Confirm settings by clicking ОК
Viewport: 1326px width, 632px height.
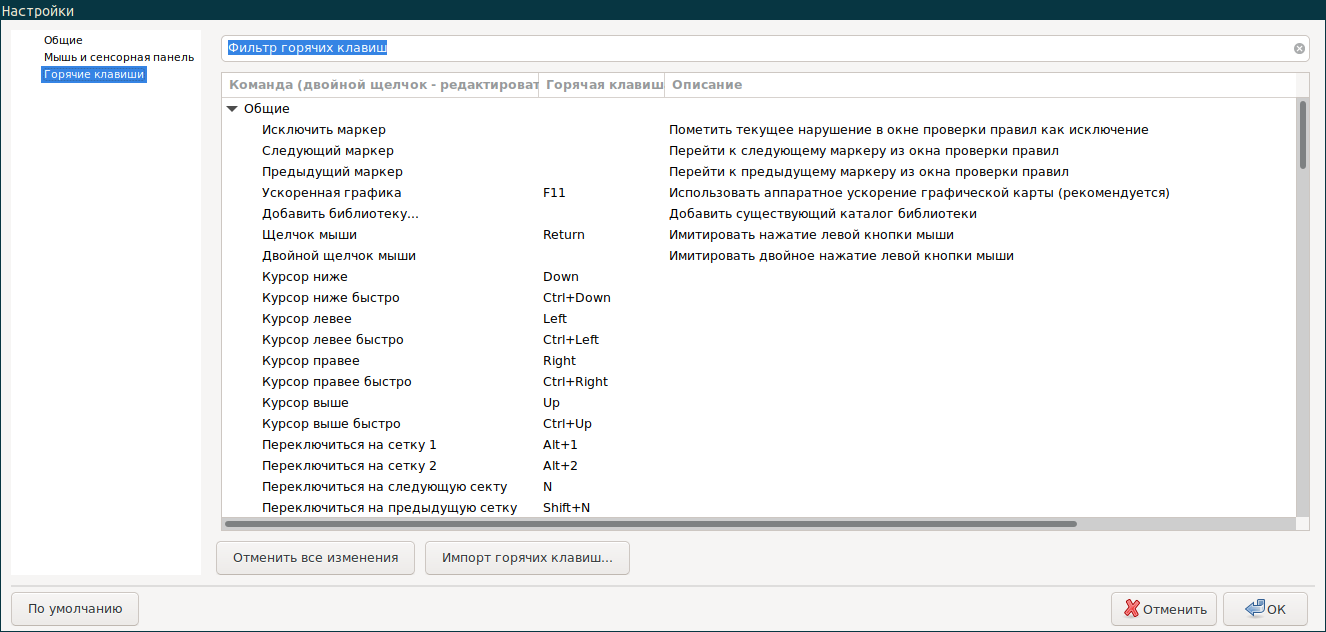(x=1265, y=608)
